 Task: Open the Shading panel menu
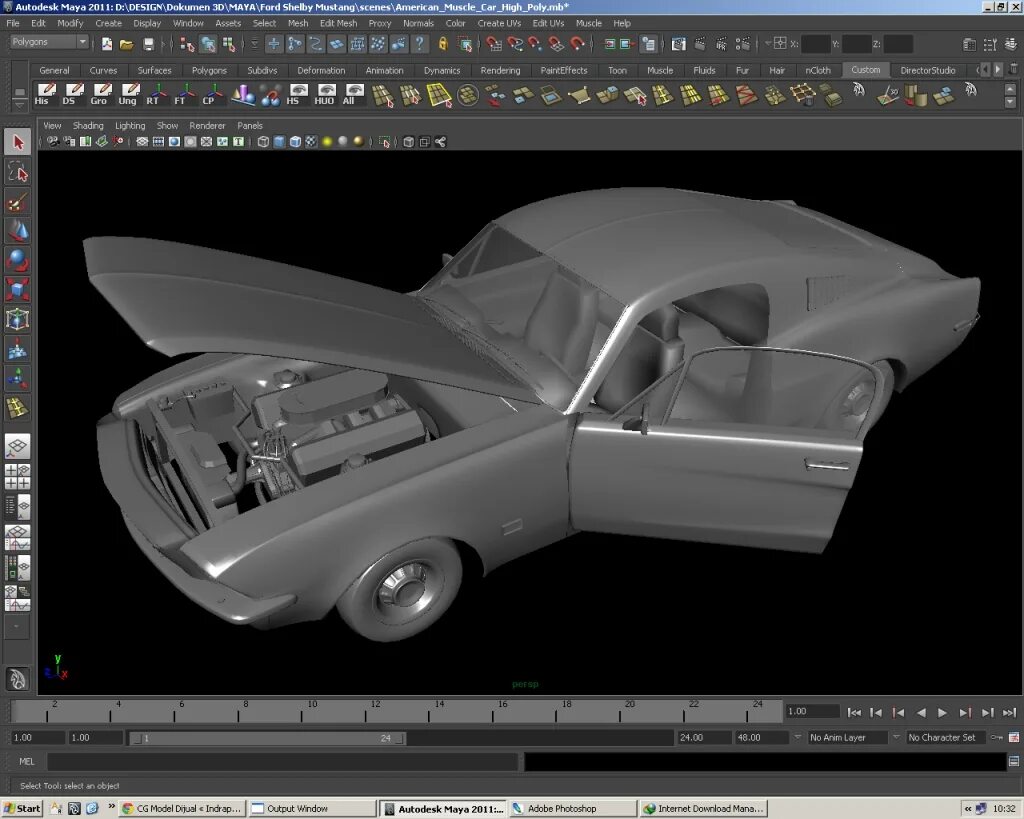point(87,126)
